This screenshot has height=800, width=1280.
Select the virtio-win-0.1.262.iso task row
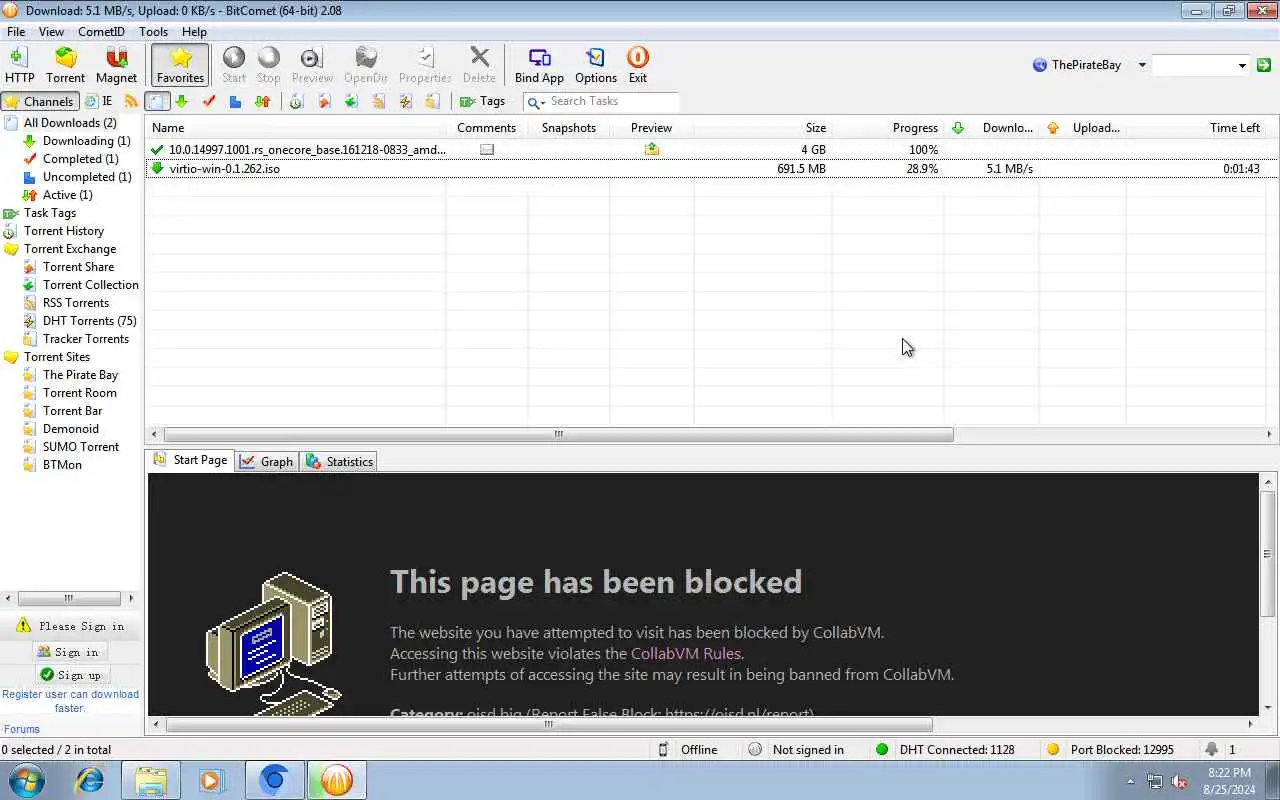click(711, 168)
